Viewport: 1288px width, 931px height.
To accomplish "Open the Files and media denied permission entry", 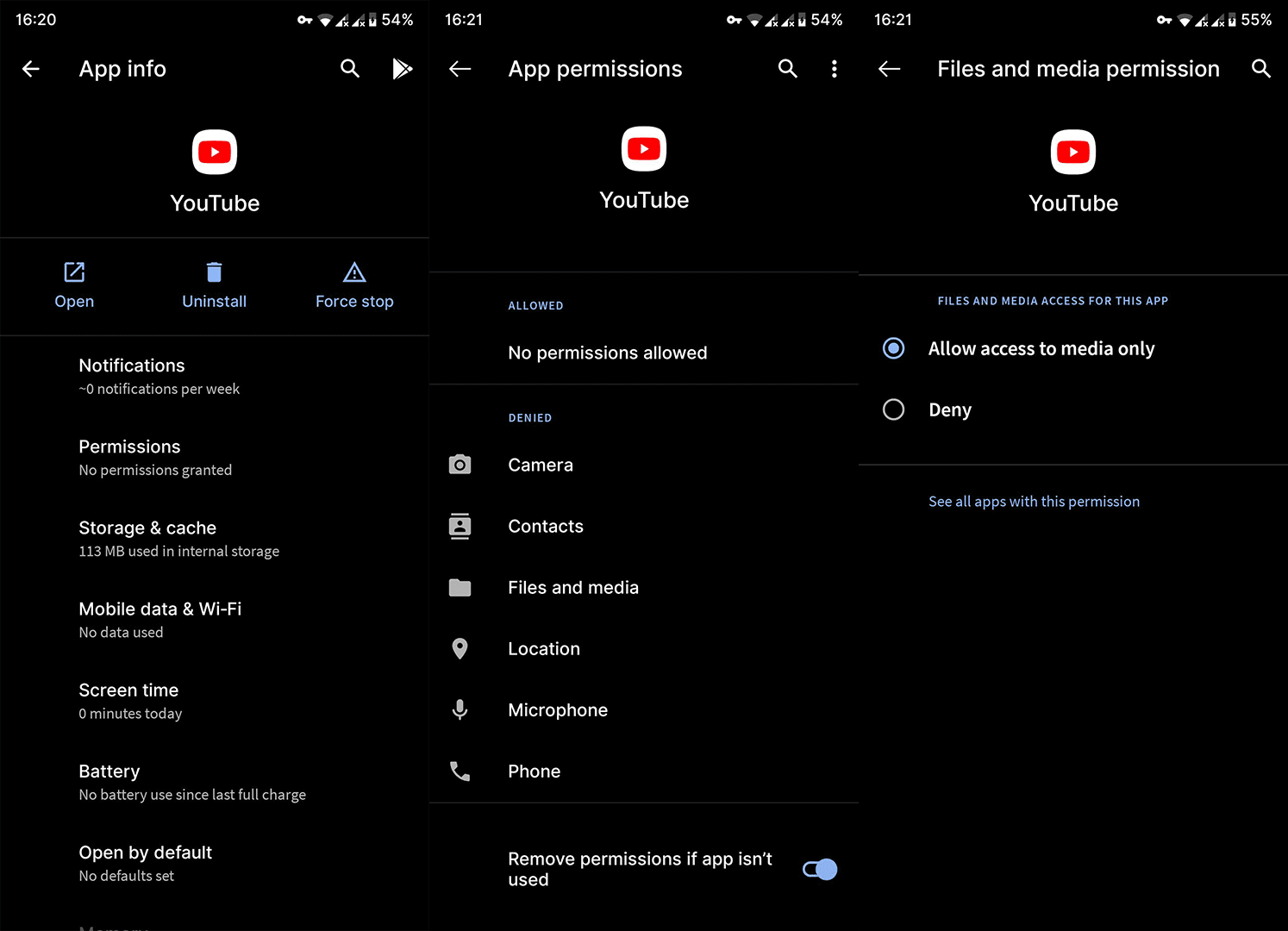I will [573, 587].
